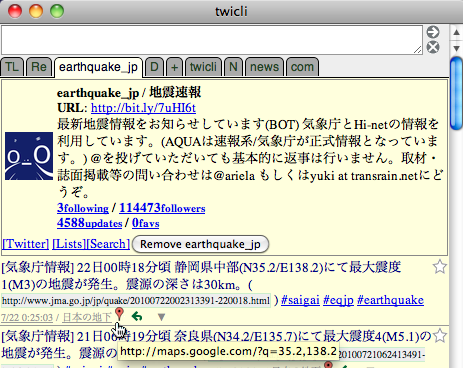Click the scrollbar down arrow
Viewport: 463px width, 368px height.
coord(456,49)
